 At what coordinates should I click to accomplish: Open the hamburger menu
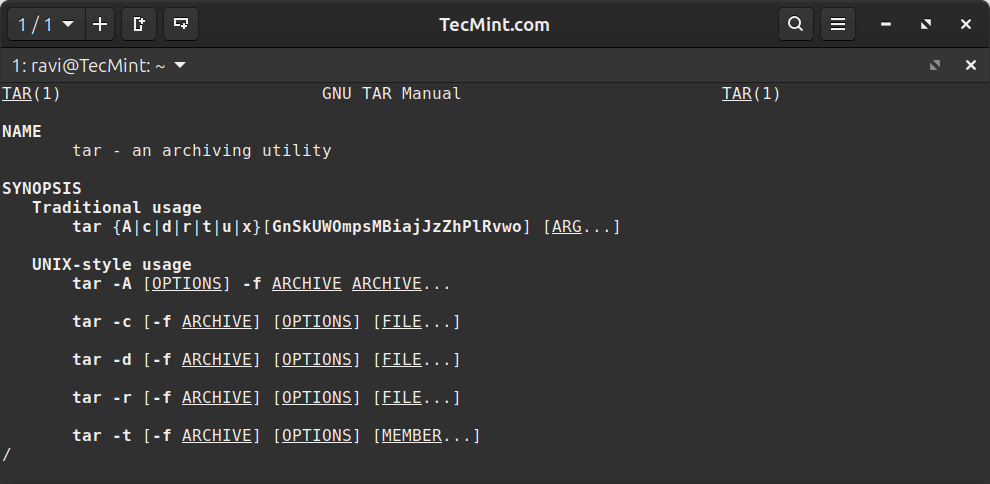coord(838,25)
